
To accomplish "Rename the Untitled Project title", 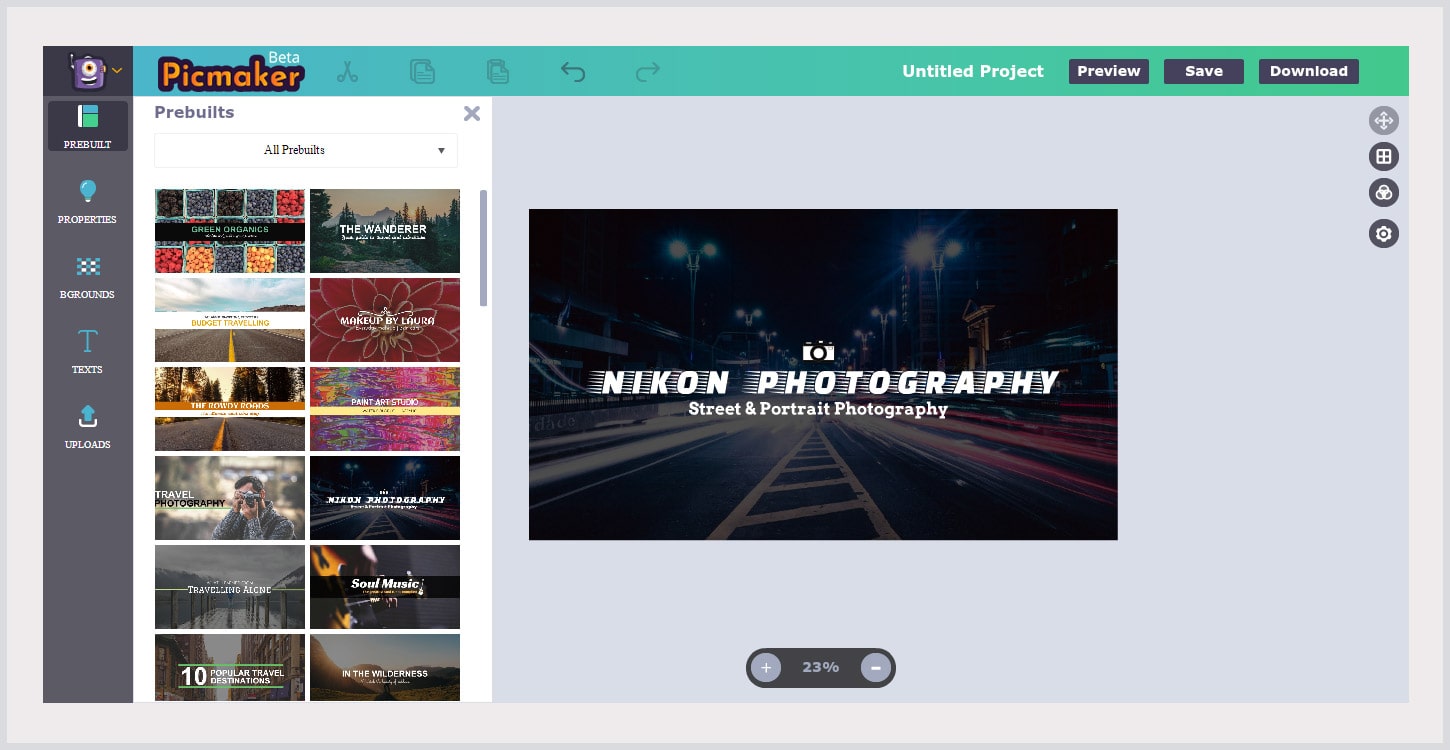I will (973, 71).
